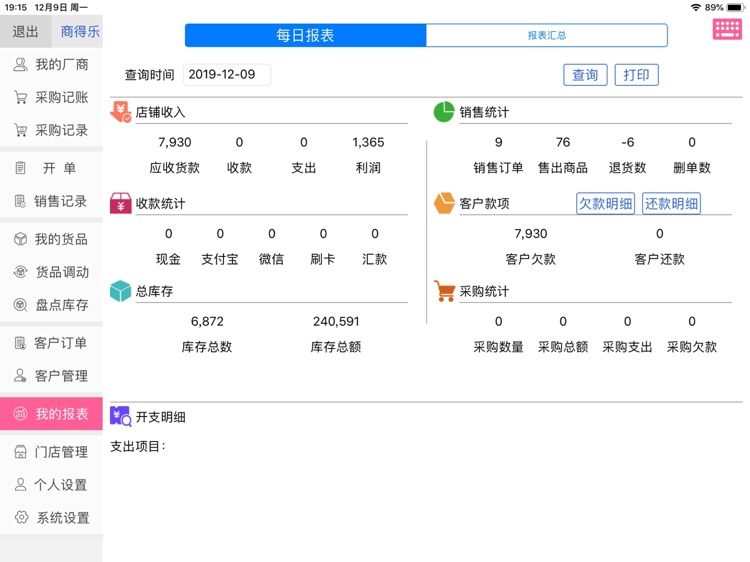This screenshot has height=562, width=750.
Task: Click the 支付宝 label
Action: [220, 259]
